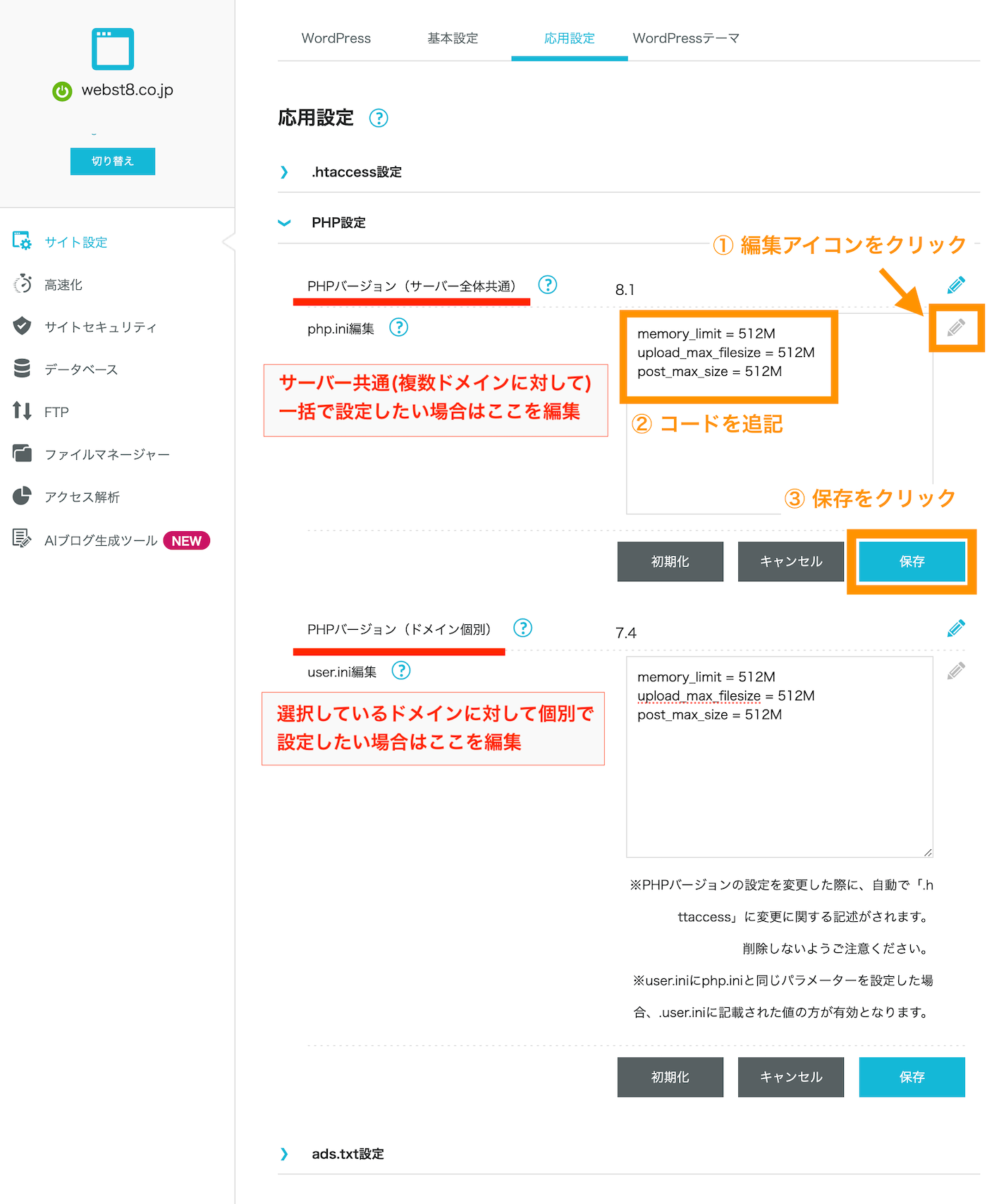The height and width of the screenshot is (1204, 987).
Task: Click blue pencil to edit PHP version 8.1
Action: 956,285
